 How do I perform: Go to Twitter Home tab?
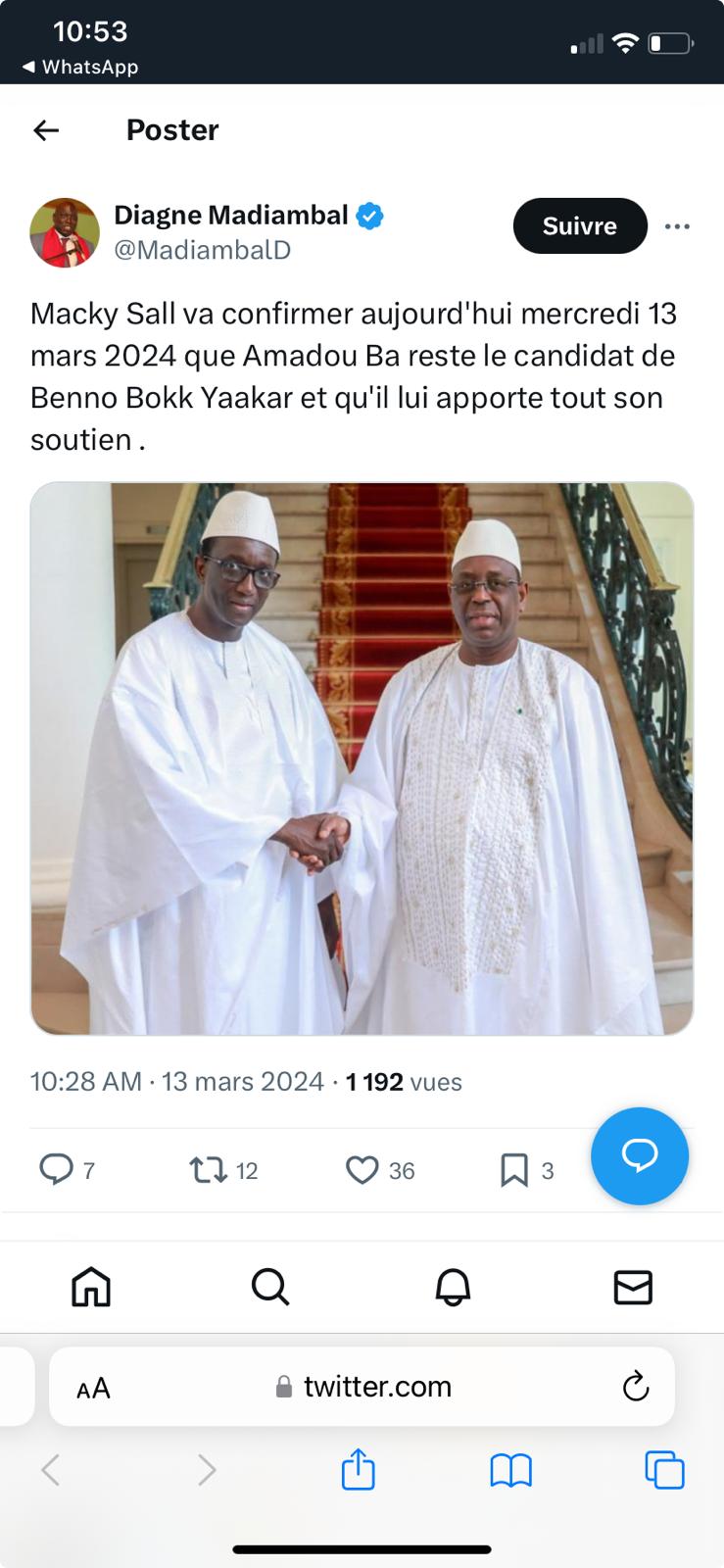[x=91, y=1287]
